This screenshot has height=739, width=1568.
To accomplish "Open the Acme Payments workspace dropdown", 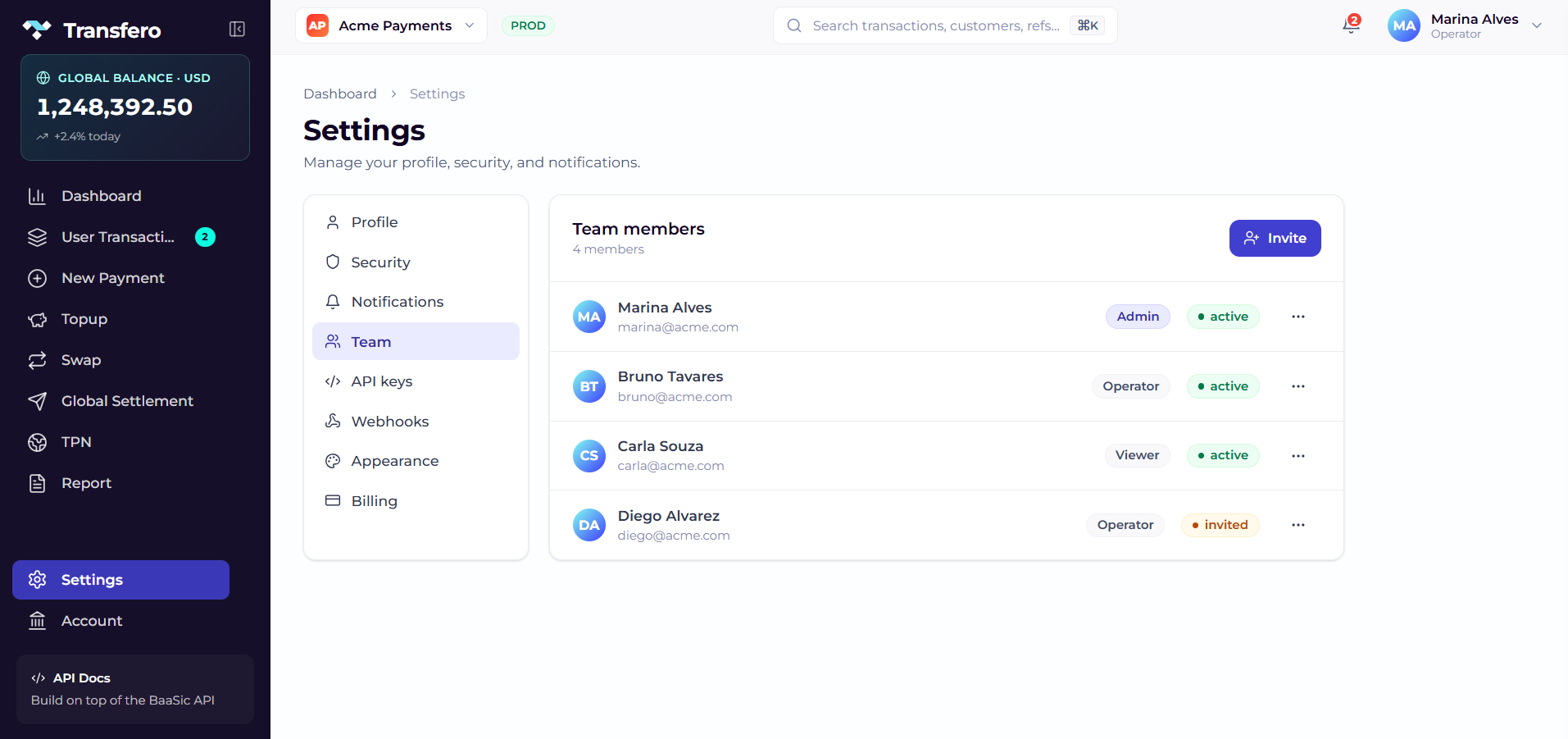I will point(391,25).
